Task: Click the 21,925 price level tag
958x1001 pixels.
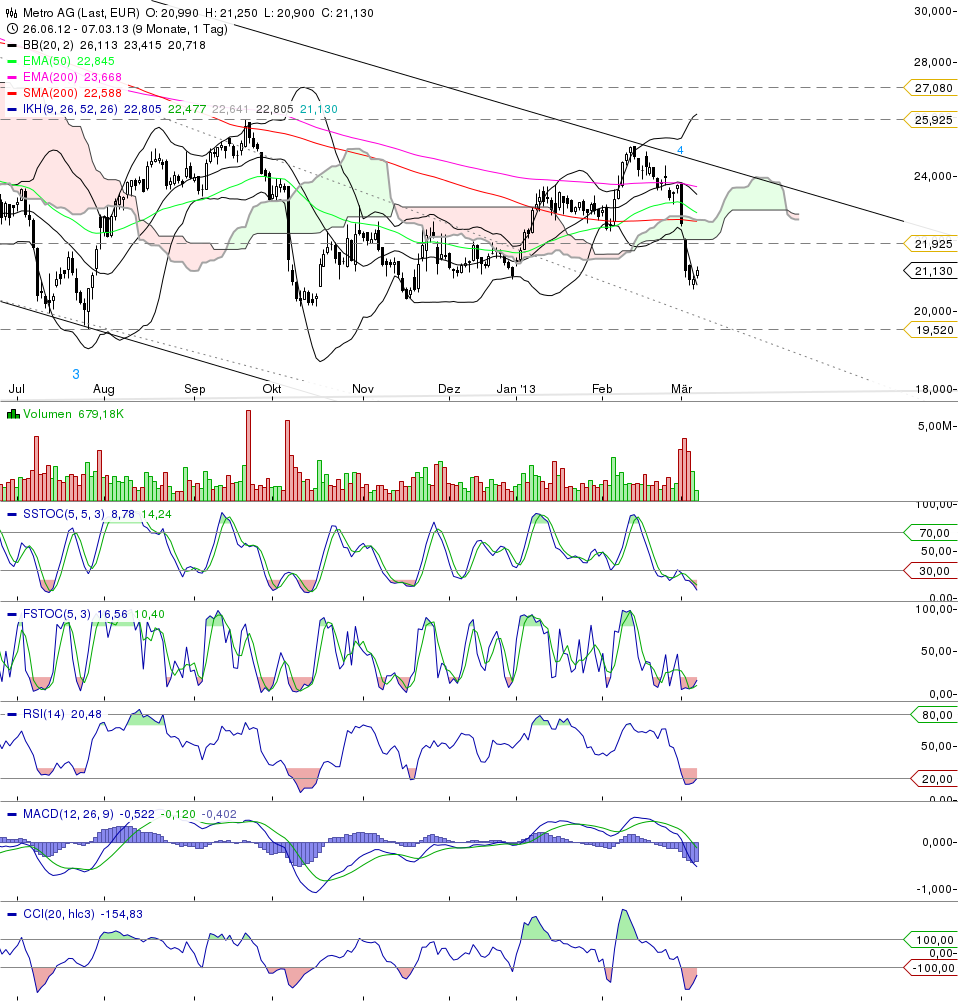Action: click(932, 244)
